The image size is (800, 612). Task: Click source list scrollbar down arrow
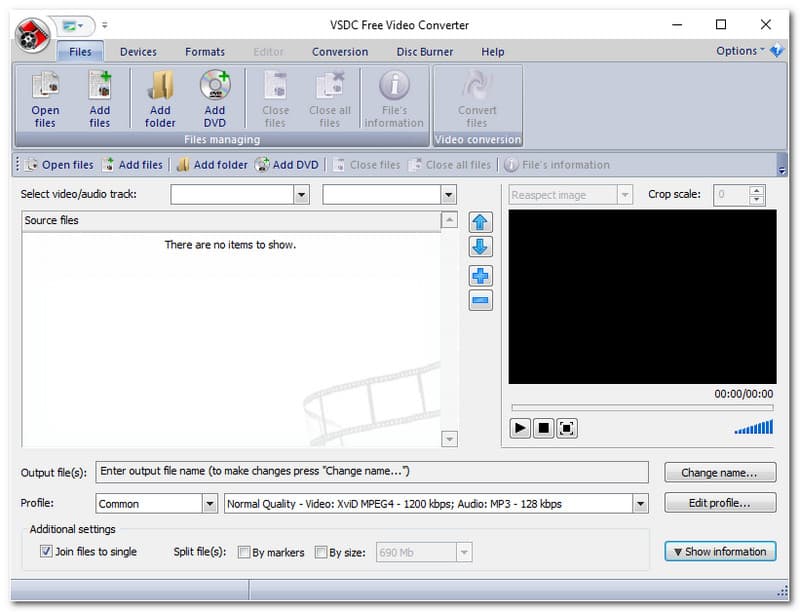pyautogui.click(x=449, y=439)
